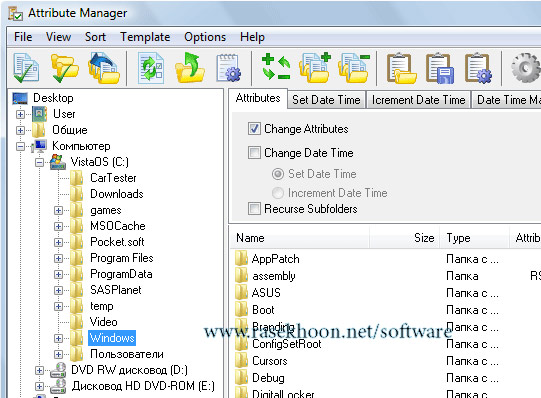The height and width of the screenshot is (398, 541).
Task: Expand the games folder node
Action: 58,210
